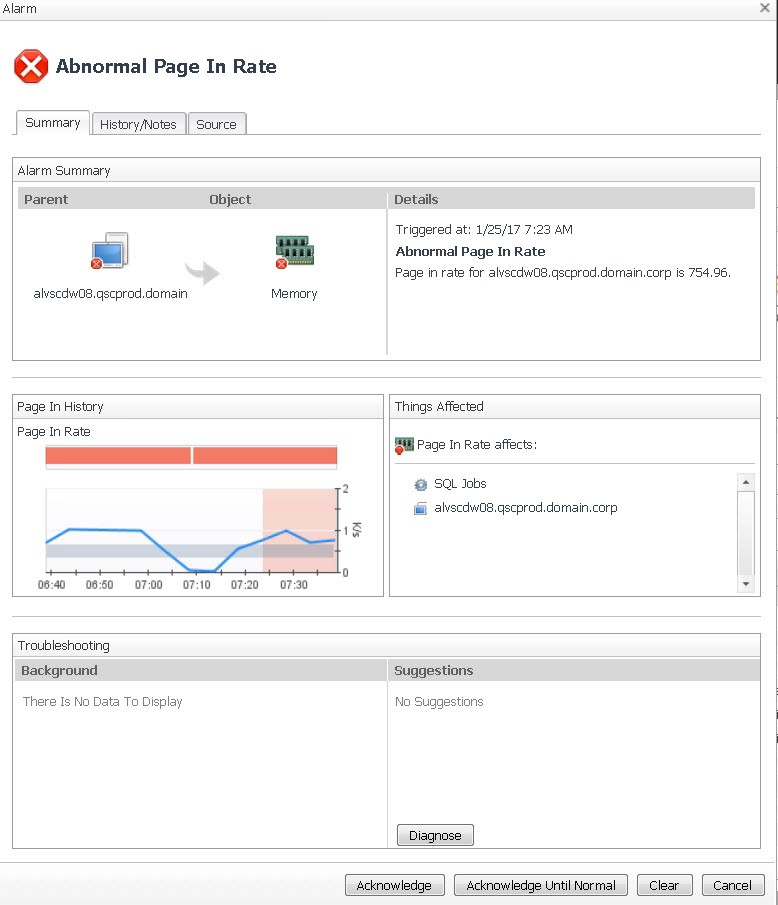778x905 pixels.
Task: Click the parent host computer icon
Action: point(109,251)
